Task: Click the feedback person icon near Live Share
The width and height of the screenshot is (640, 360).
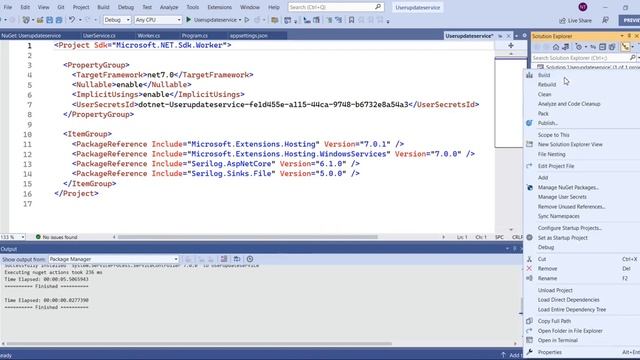Action: point(605,20)
